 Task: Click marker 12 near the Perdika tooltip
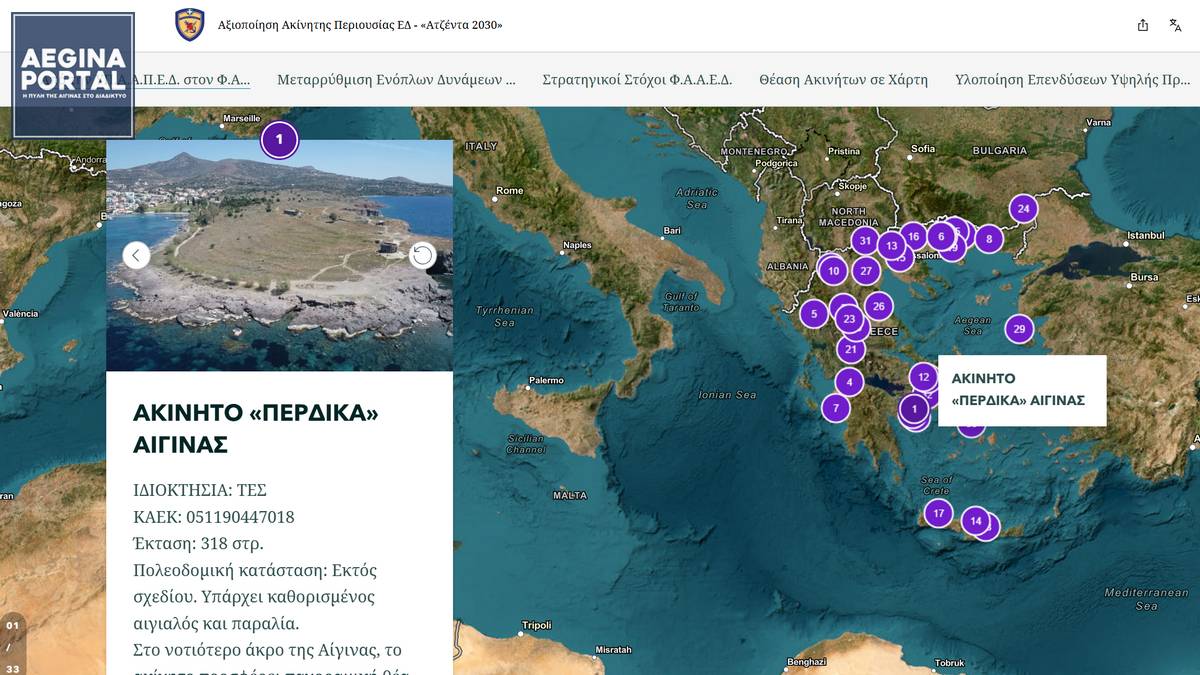922,377
